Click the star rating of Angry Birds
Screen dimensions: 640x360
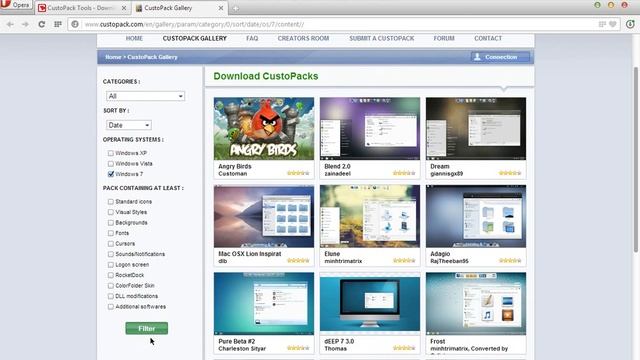point(298,173)
